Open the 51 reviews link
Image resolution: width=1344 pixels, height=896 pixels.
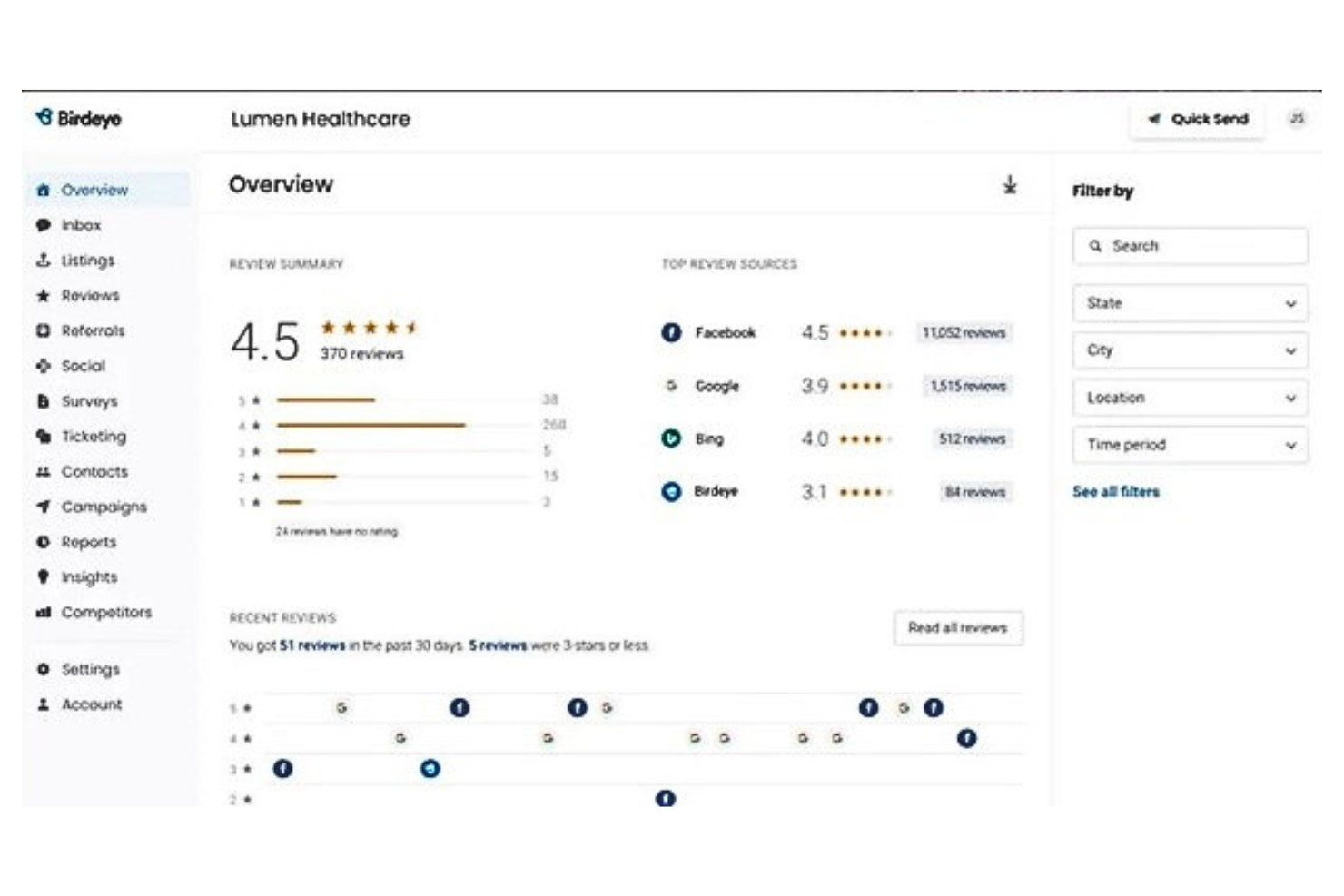tap(311, 645)
